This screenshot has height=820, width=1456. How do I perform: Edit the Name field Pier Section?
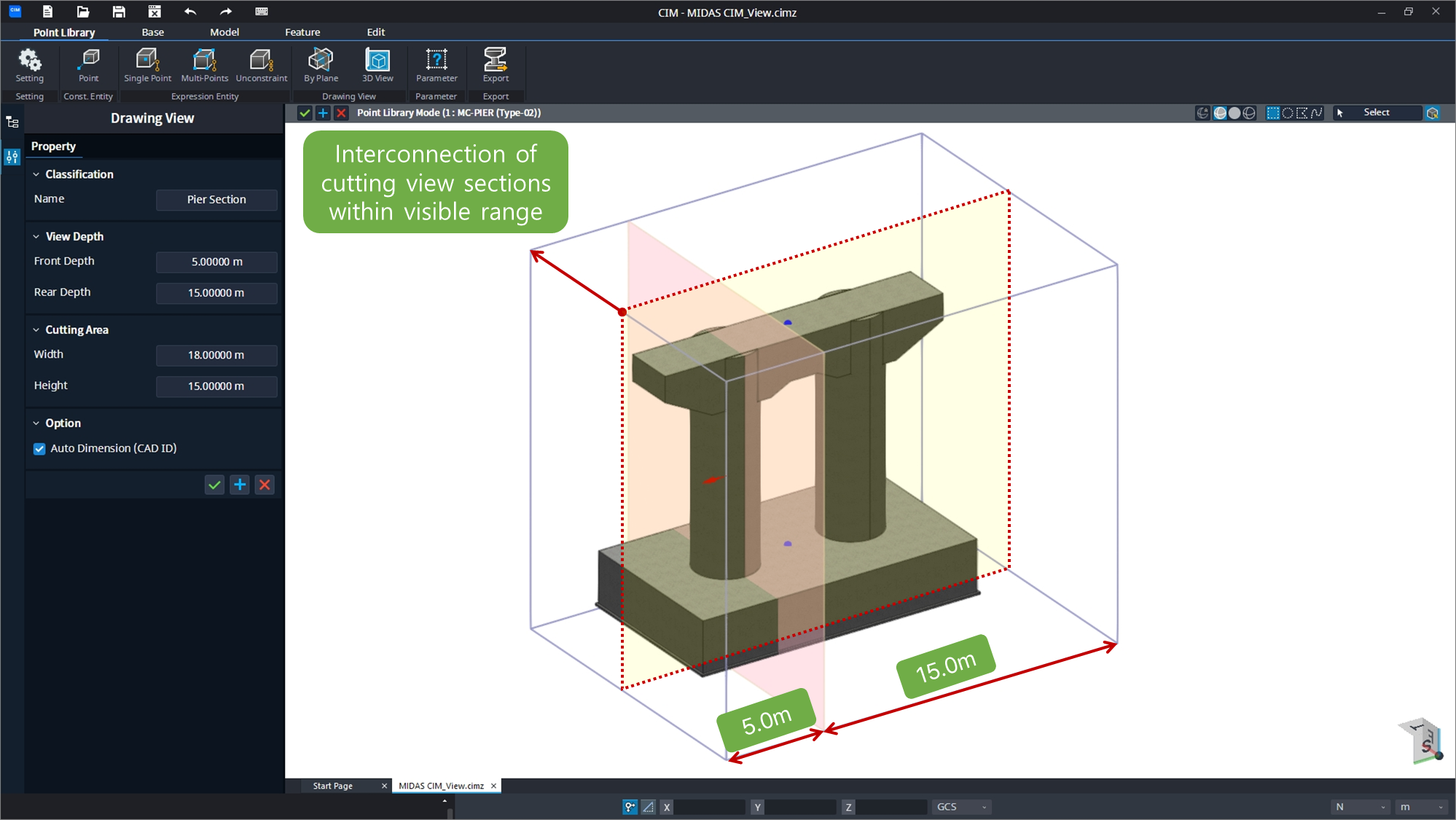(x=216, y=200)
